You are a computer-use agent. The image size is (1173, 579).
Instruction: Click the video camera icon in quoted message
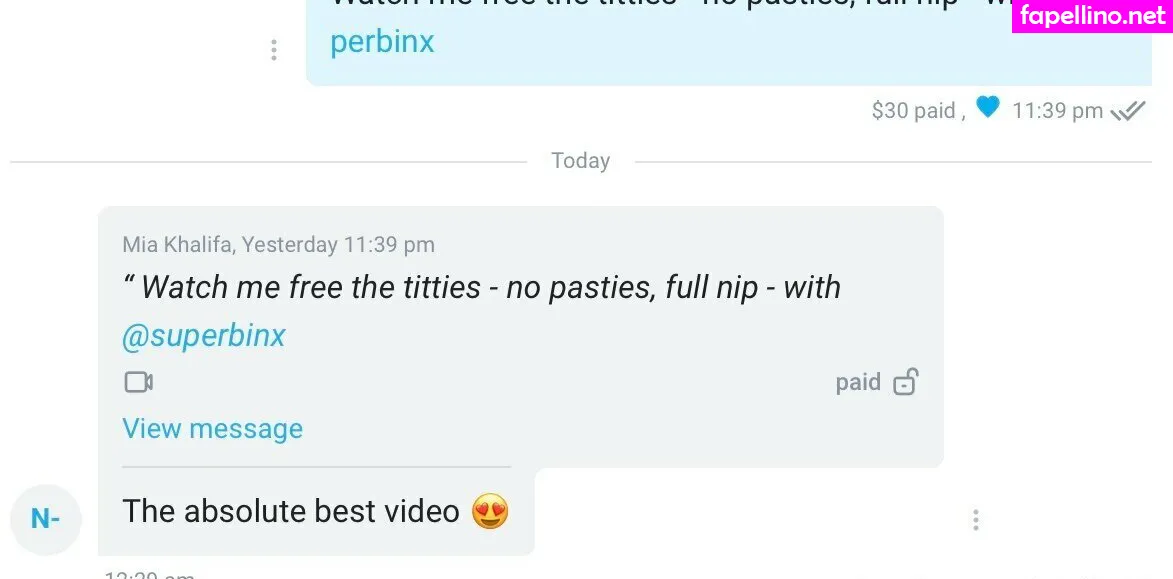coord(138,382)
